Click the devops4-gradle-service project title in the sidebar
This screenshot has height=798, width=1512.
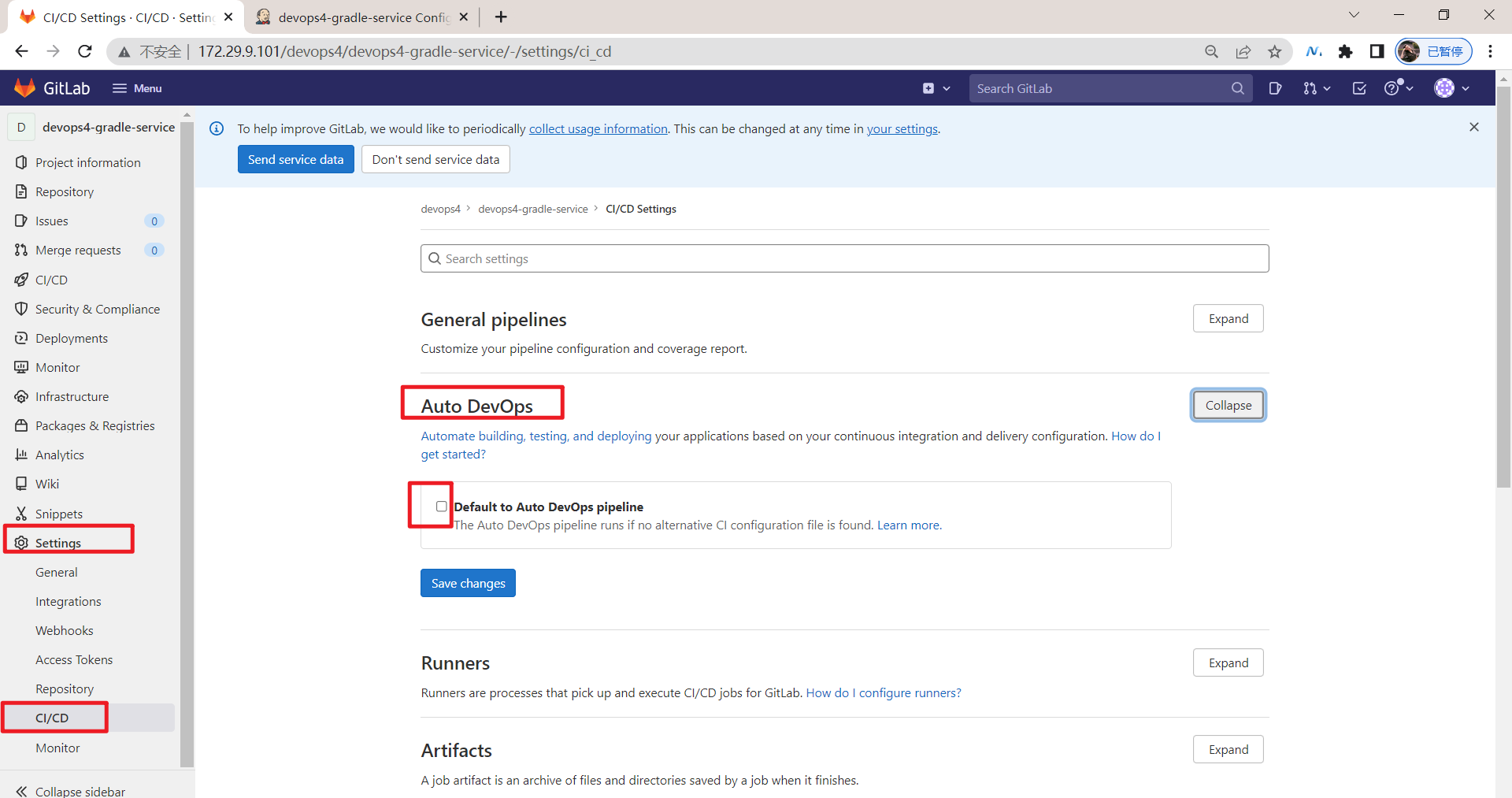[109, 127]
